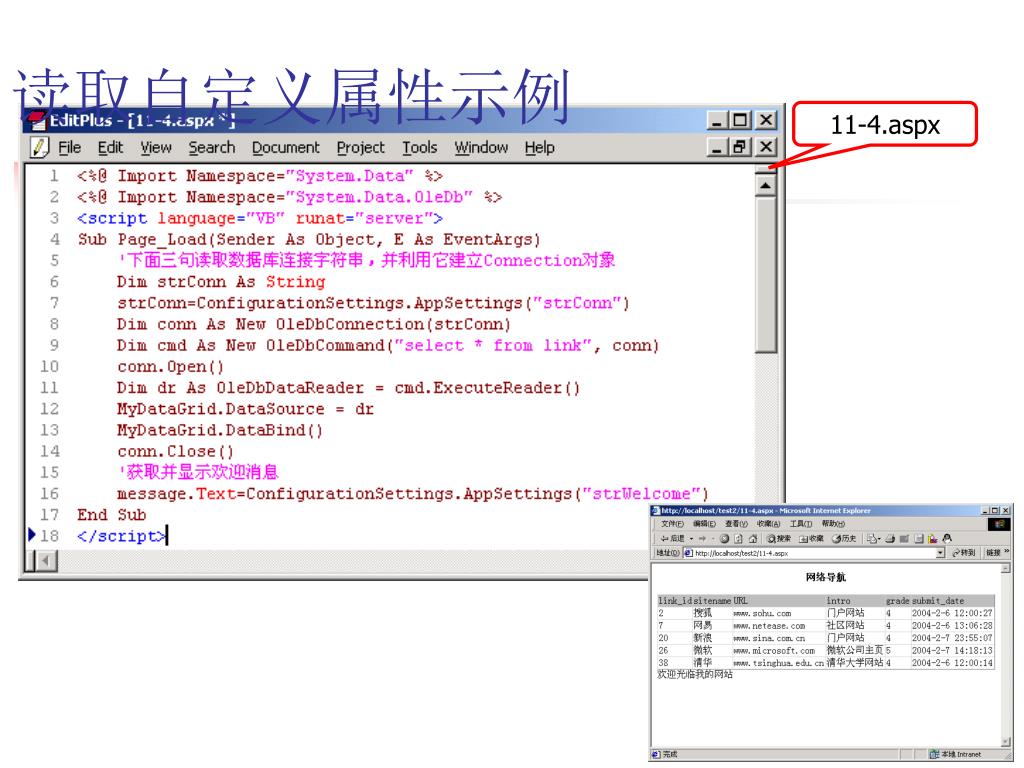Open the File menu in EditPlus
The image size is (1024, 768).
click(69, 148)
